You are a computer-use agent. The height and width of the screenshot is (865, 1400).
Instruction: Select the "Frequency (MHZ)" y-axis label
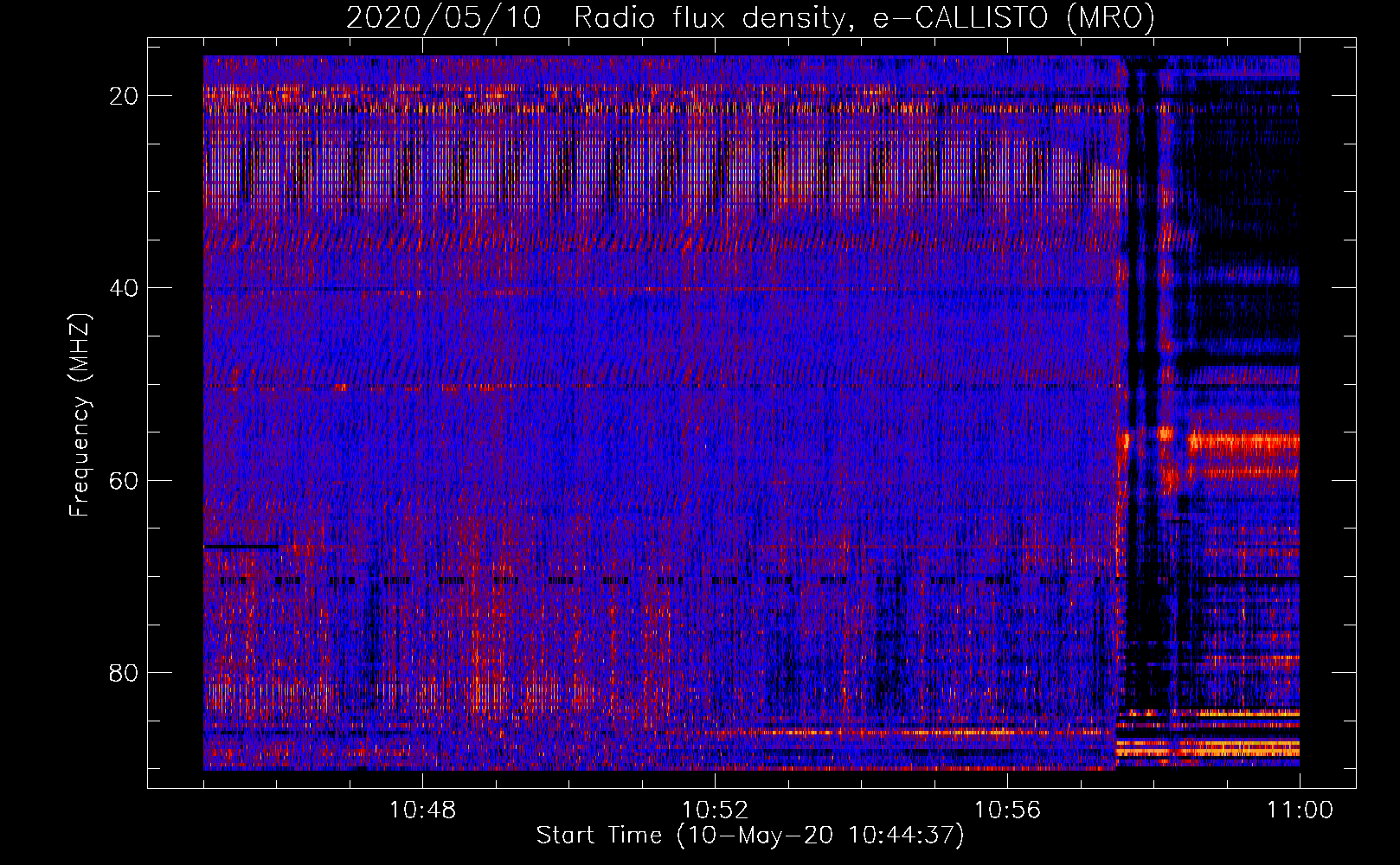(x=80, y=415)
